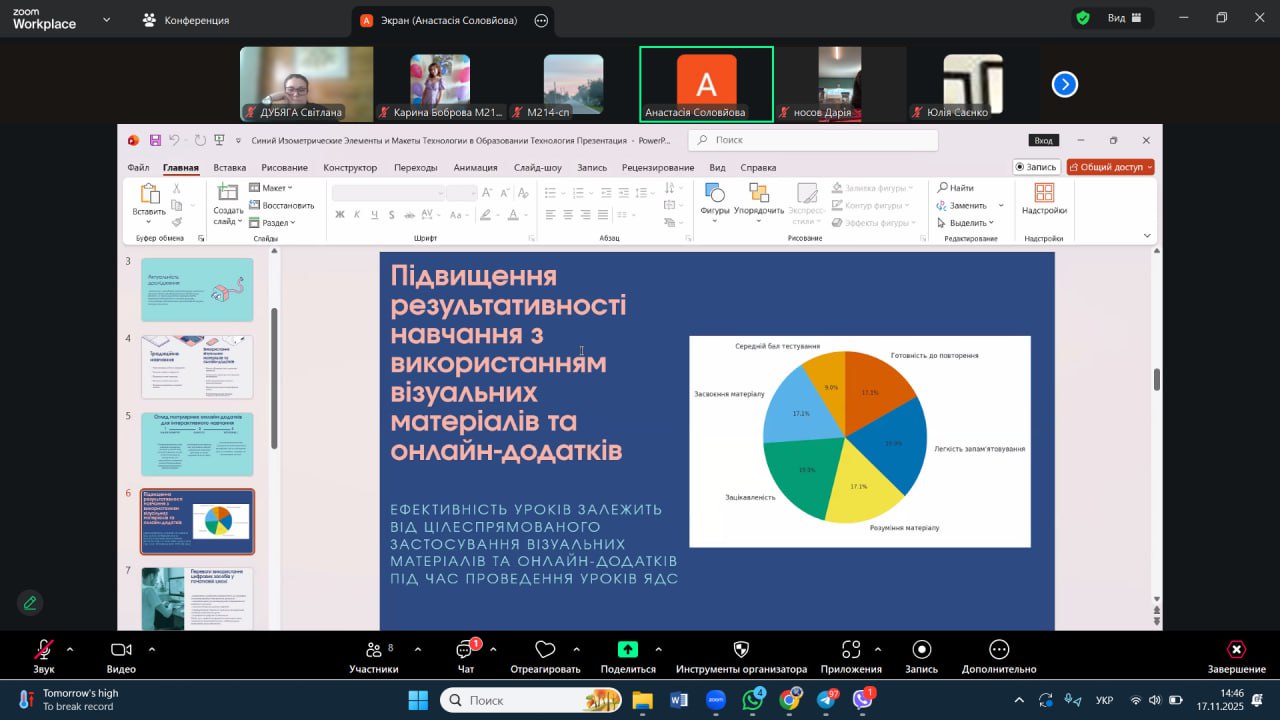
Task: Start recording with Record icon
Action: (921, 651)
